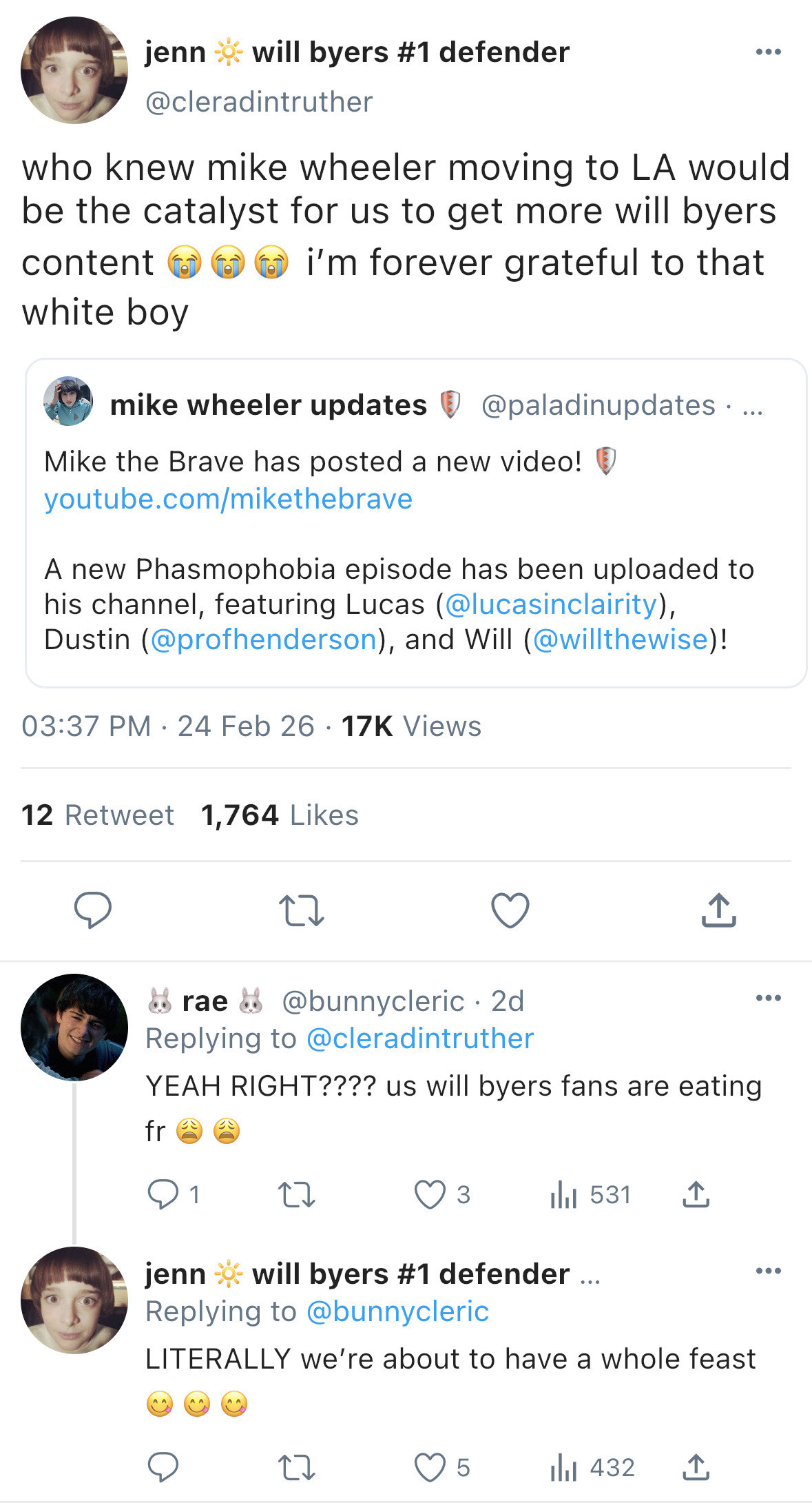Image resolution: width=812 pixels, height=1503 pixels.
Task: Share the main tweet via the upload icon
Action: click(x=718, y=910)
